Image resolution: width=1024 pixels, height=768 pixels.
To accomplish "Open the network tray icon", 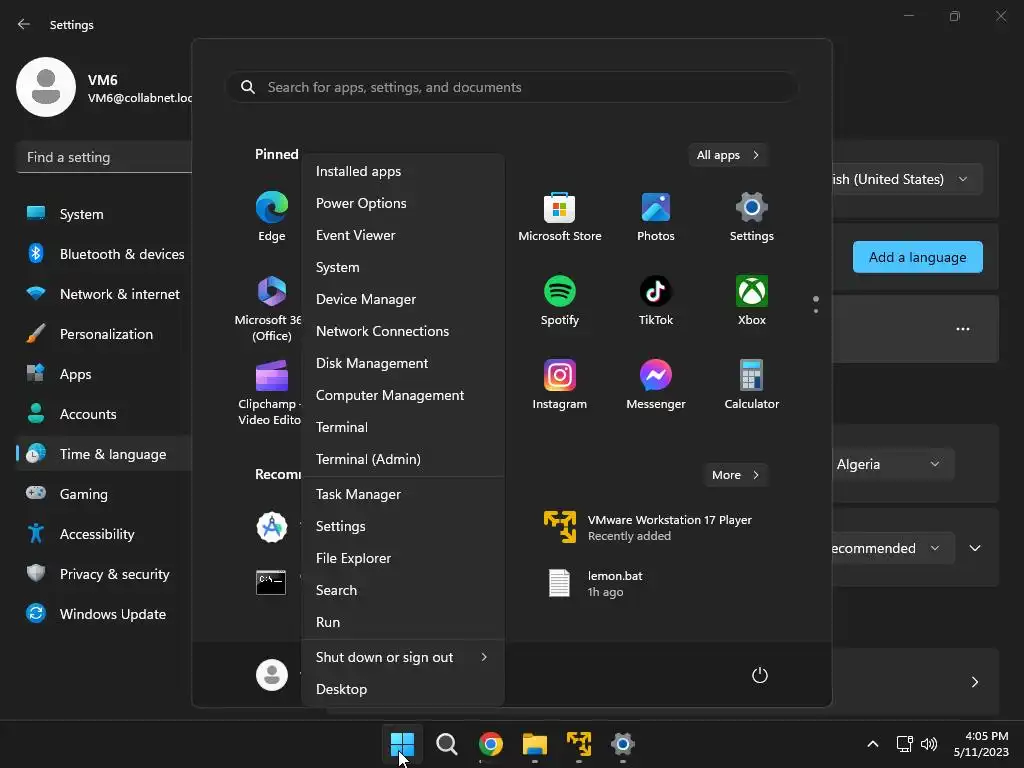I will tap(904, 744).
